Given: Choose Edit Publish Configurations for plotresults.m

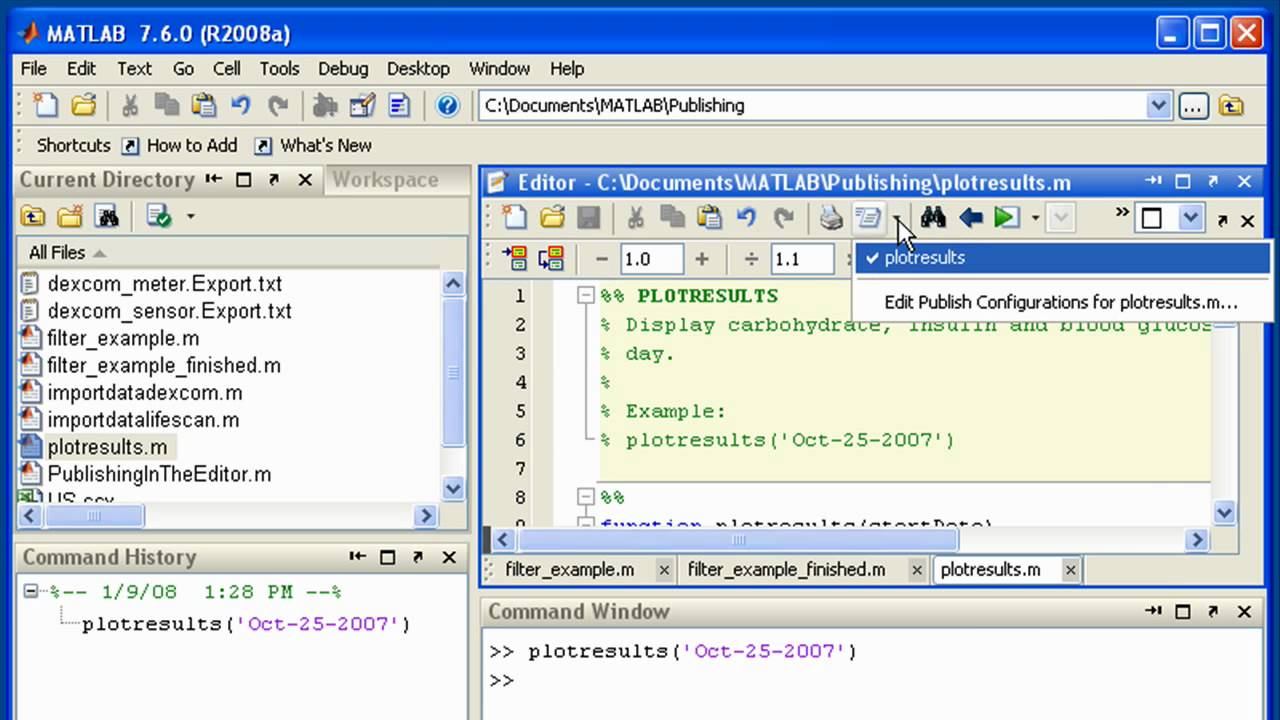Looking at the screenshot, I should tap(1062, 302).
